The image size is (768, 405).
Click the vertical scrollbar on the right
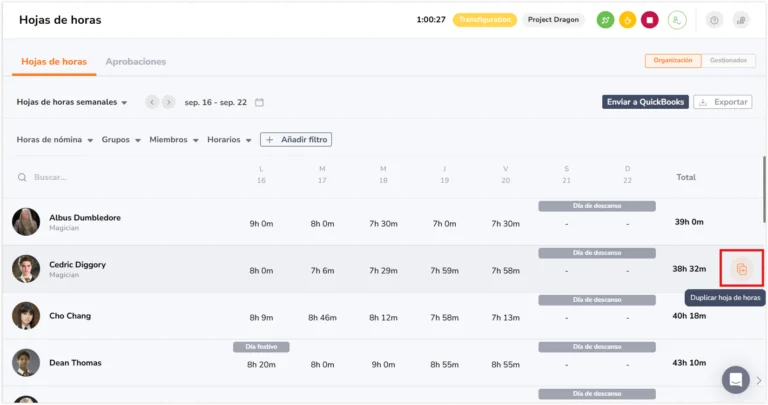(x=764, y=189)
